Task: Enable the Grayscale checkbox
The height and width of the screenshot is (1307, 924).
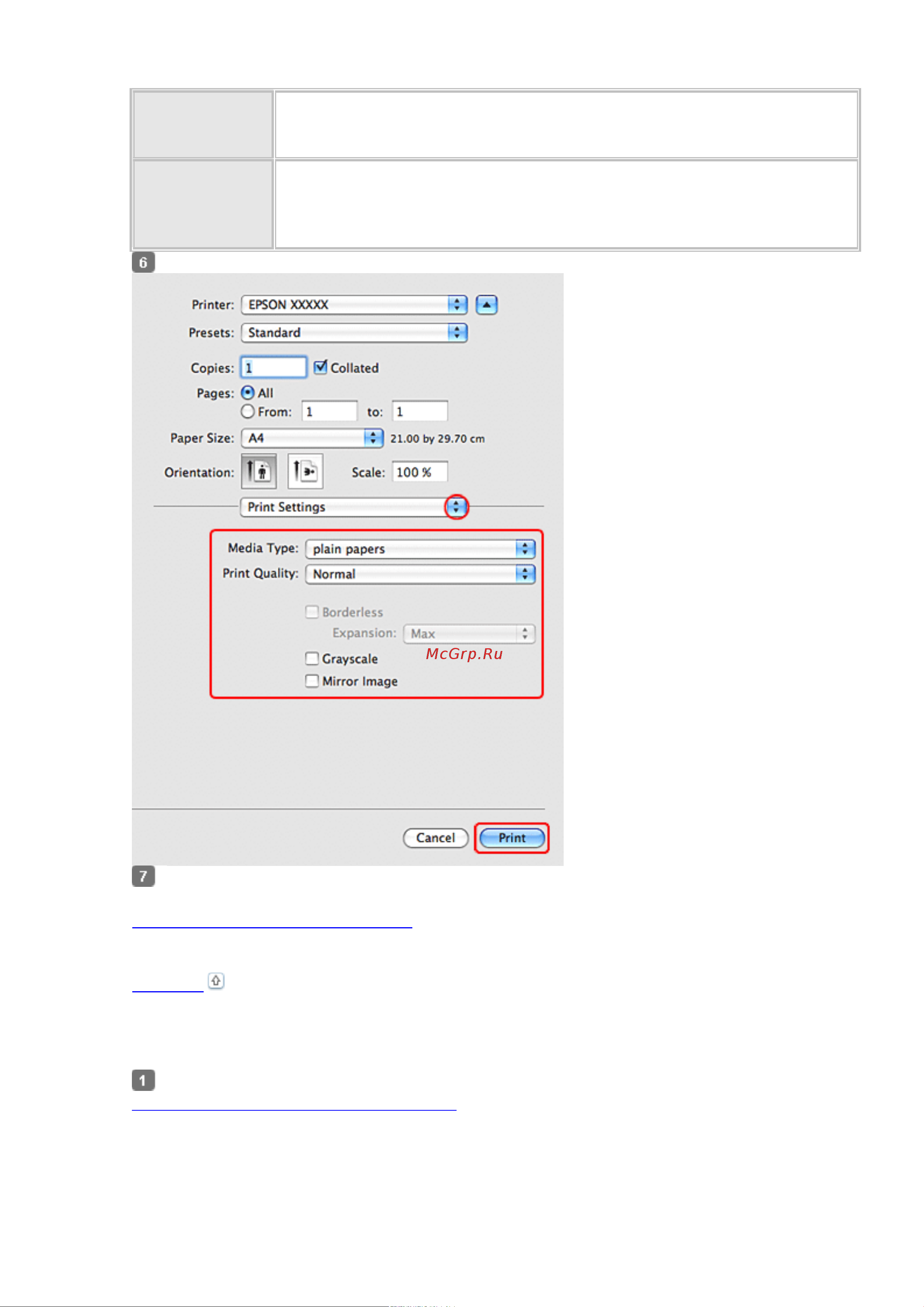Action: coord(312,659)
